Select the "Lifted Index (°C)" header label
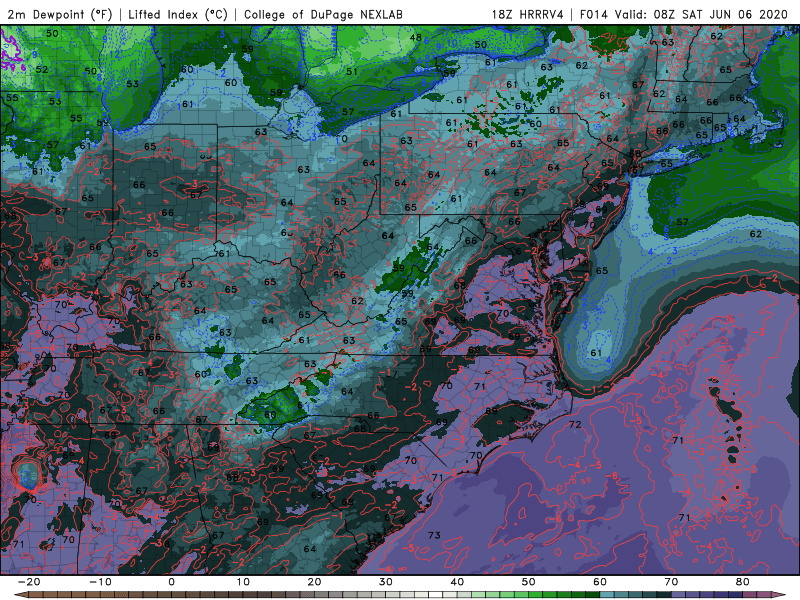800x600 pixels. 178,15
